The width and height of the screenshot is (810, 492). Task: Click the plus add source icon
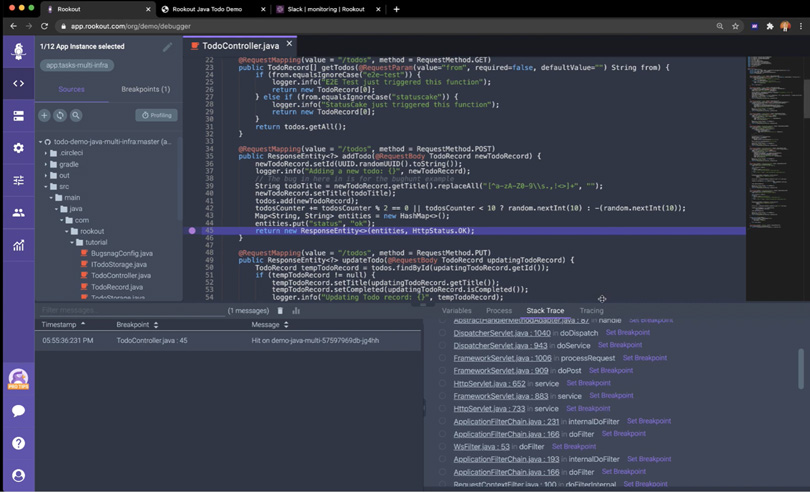click(x=44, y=115)
